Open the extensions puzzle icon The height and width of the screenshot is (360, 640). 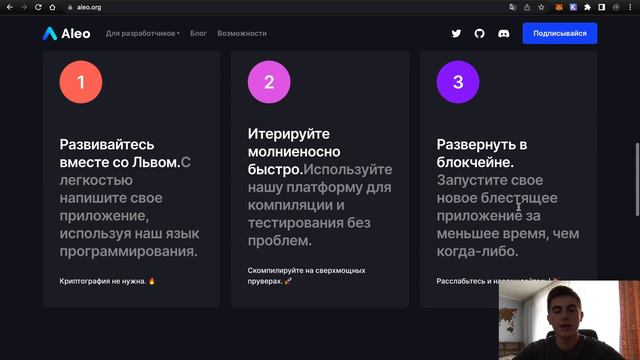point(587,7)
